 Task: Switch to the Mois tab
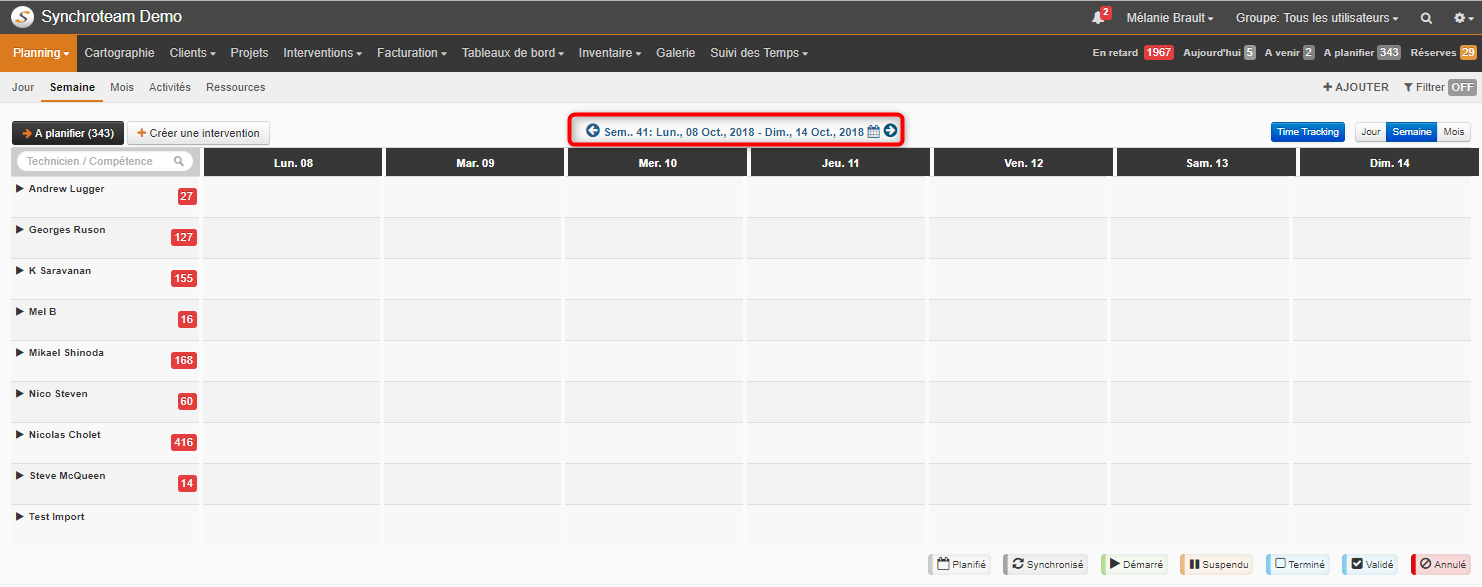click(x=122, y=87)
